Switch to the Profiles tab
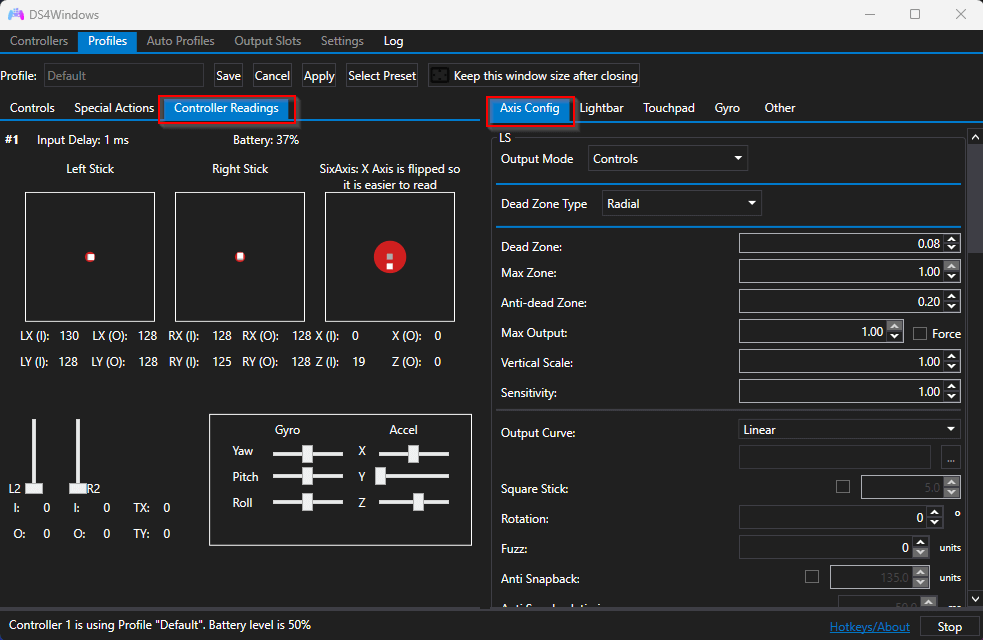 click(x=107, y=41)
